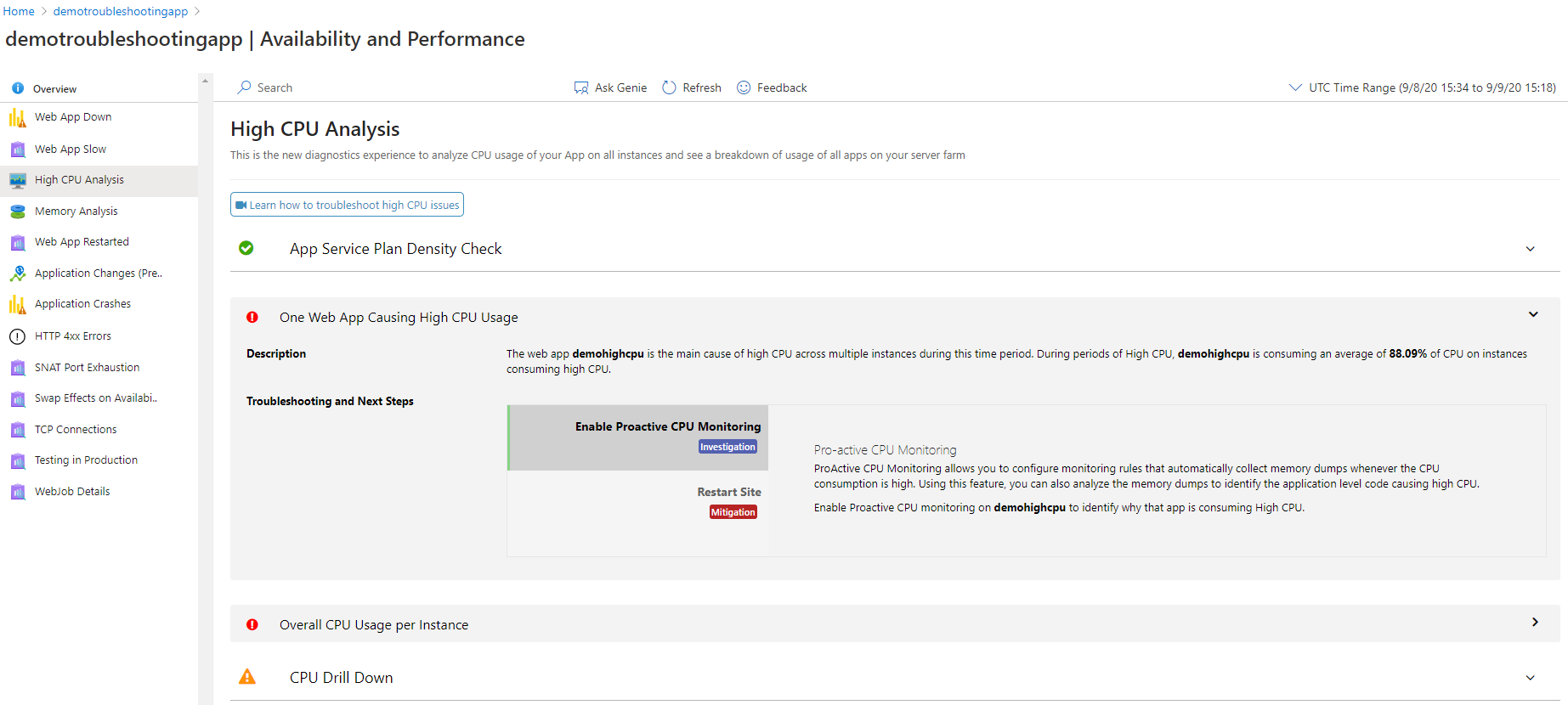The height and width of the screenshot is (705, 1568).
Task: Click the Overview info icon
Action: (18, 88)
